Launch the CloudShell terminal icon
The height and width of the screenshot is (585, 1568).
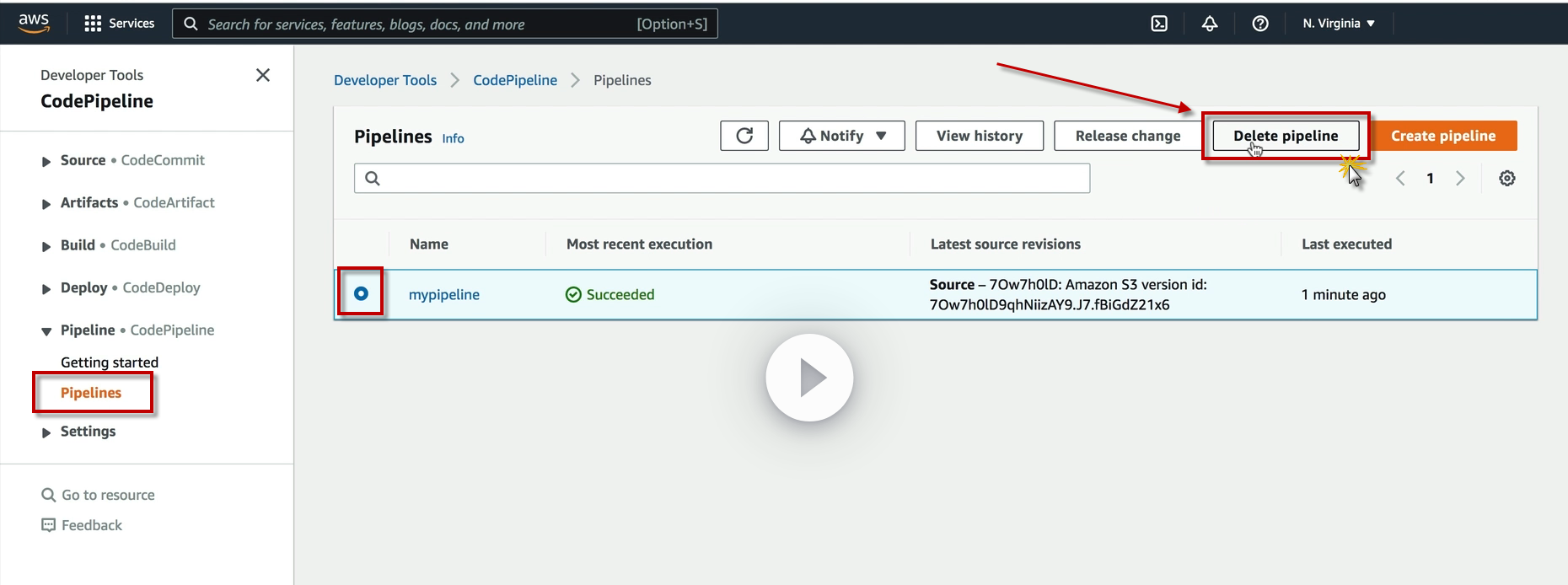point(1159,24)
